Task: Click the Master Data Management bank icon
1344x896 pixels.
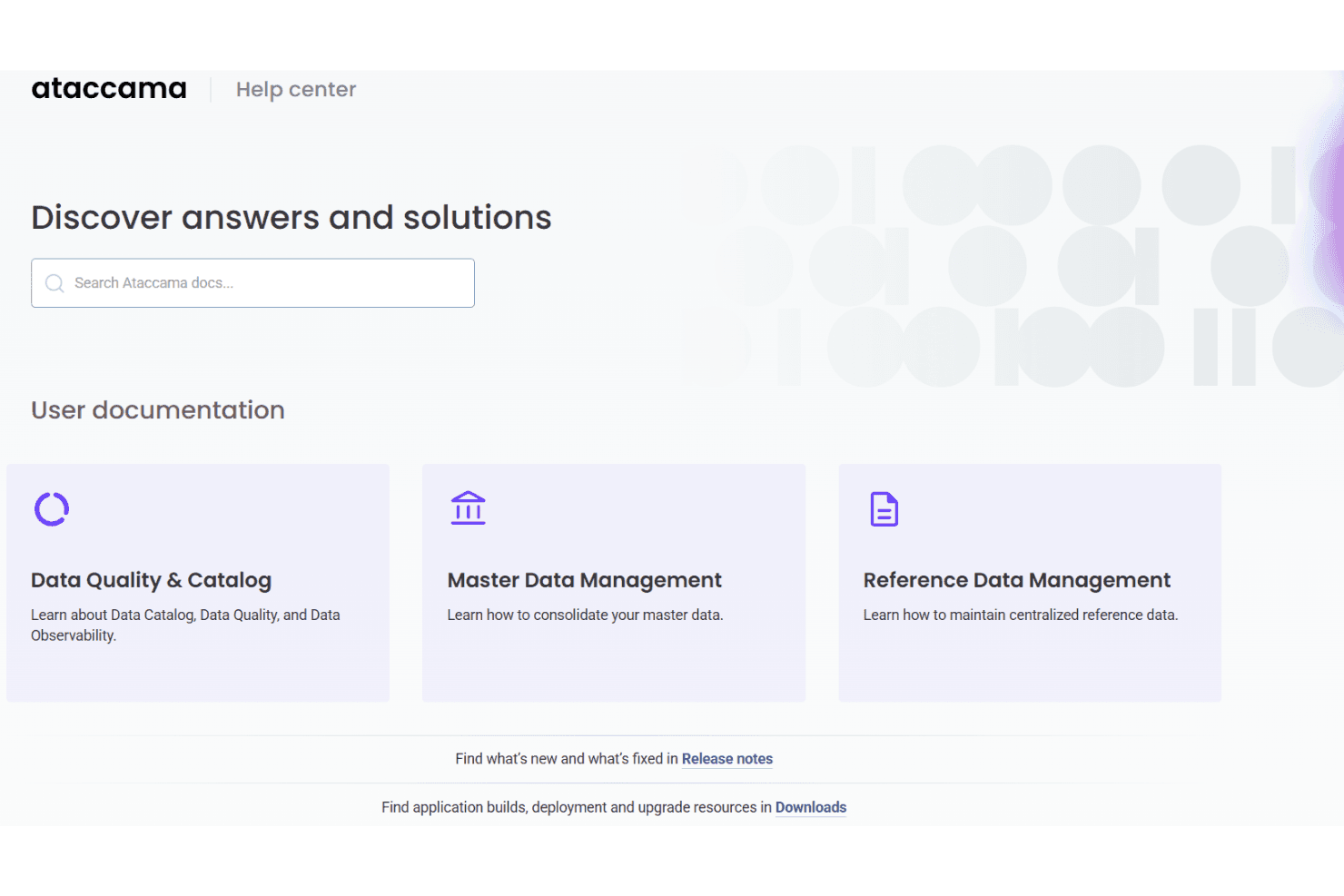Action: 469,508
